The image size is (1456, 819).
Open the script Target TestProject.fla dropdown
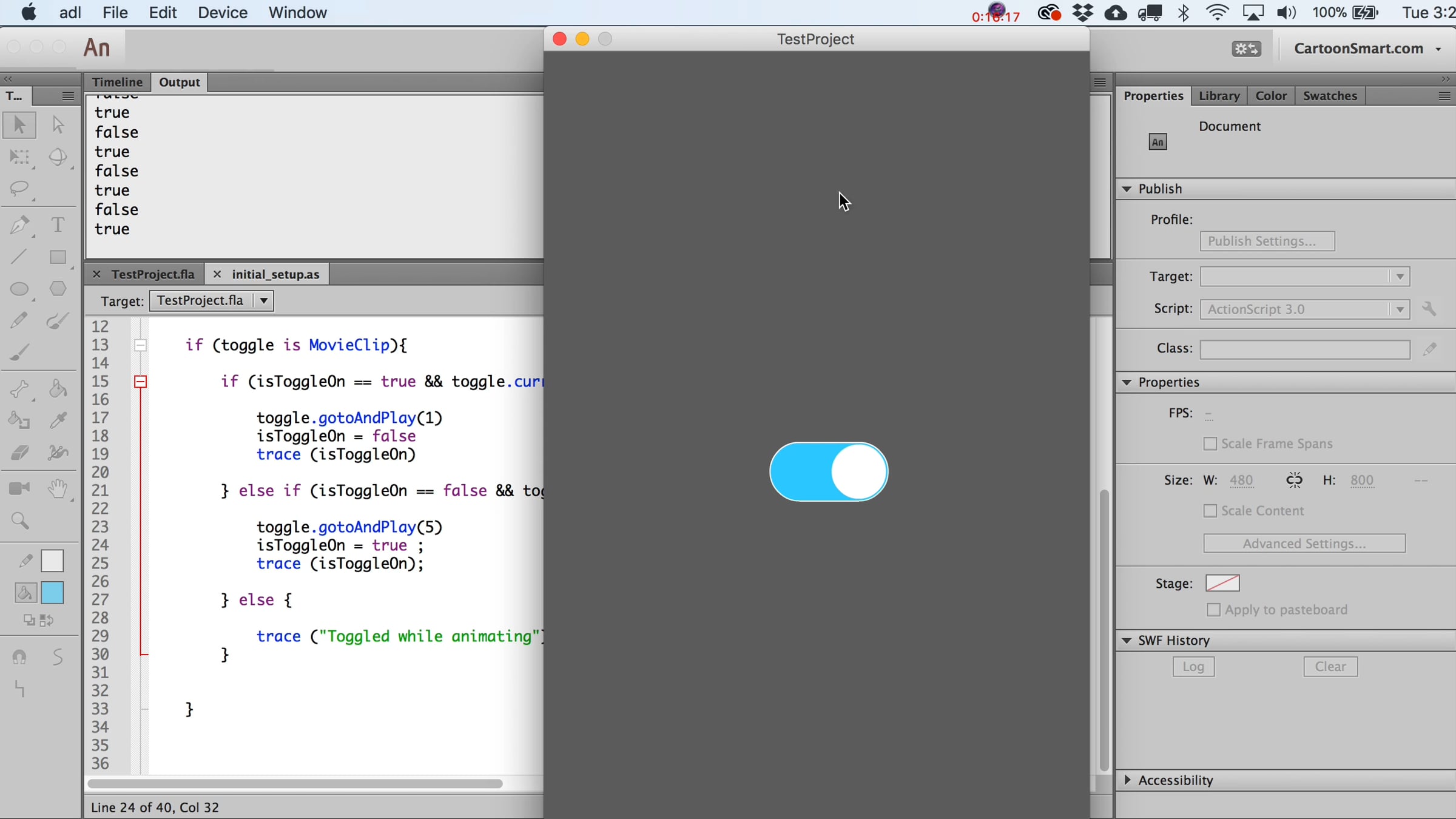263,301
